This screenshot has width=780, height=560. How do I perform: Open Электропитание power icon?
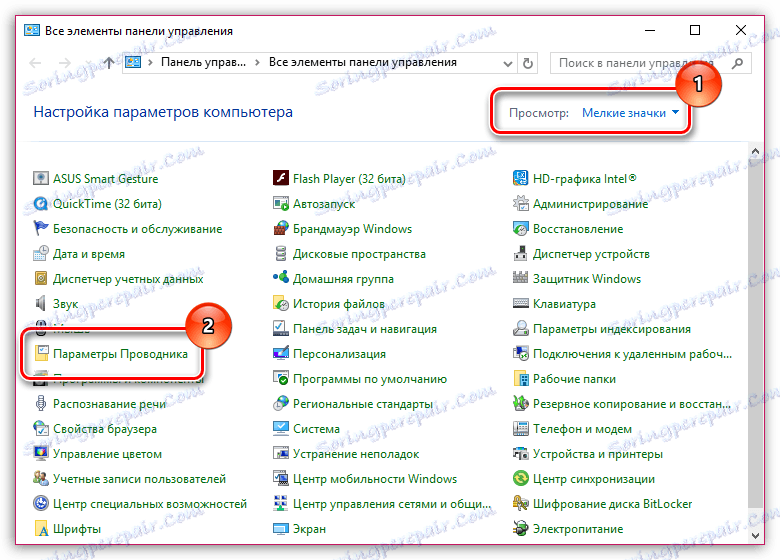(520, 529)
